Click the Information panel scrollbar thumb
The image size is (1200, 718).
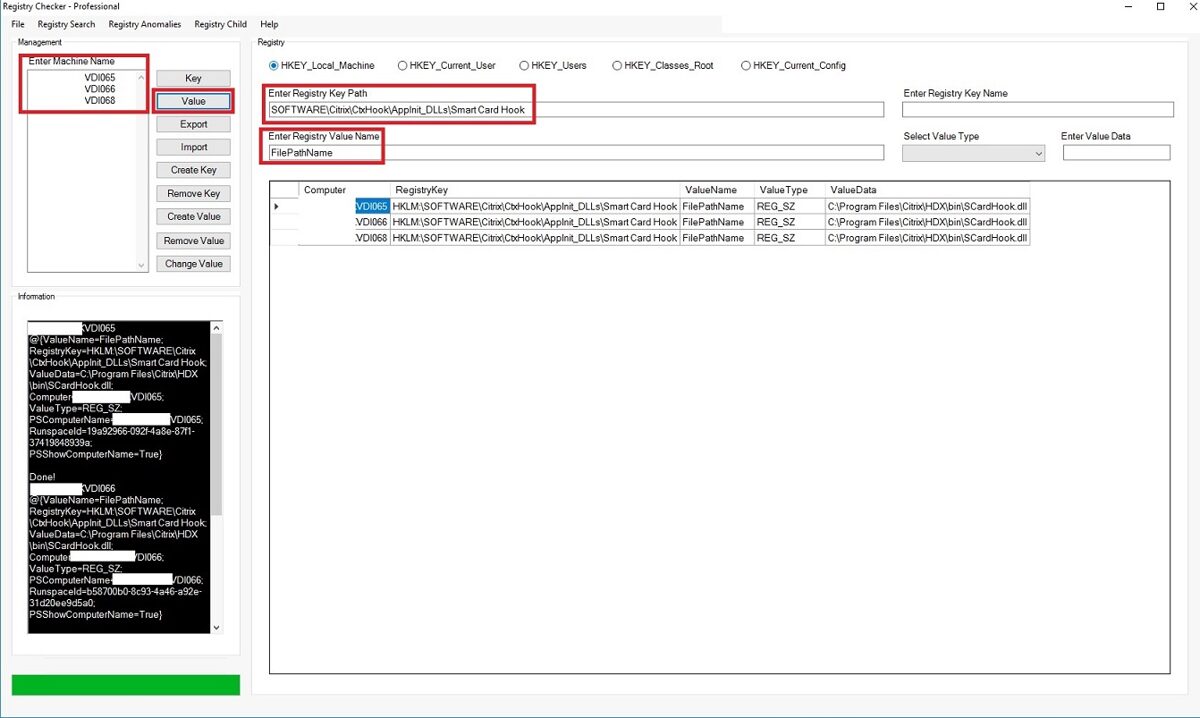217,425
